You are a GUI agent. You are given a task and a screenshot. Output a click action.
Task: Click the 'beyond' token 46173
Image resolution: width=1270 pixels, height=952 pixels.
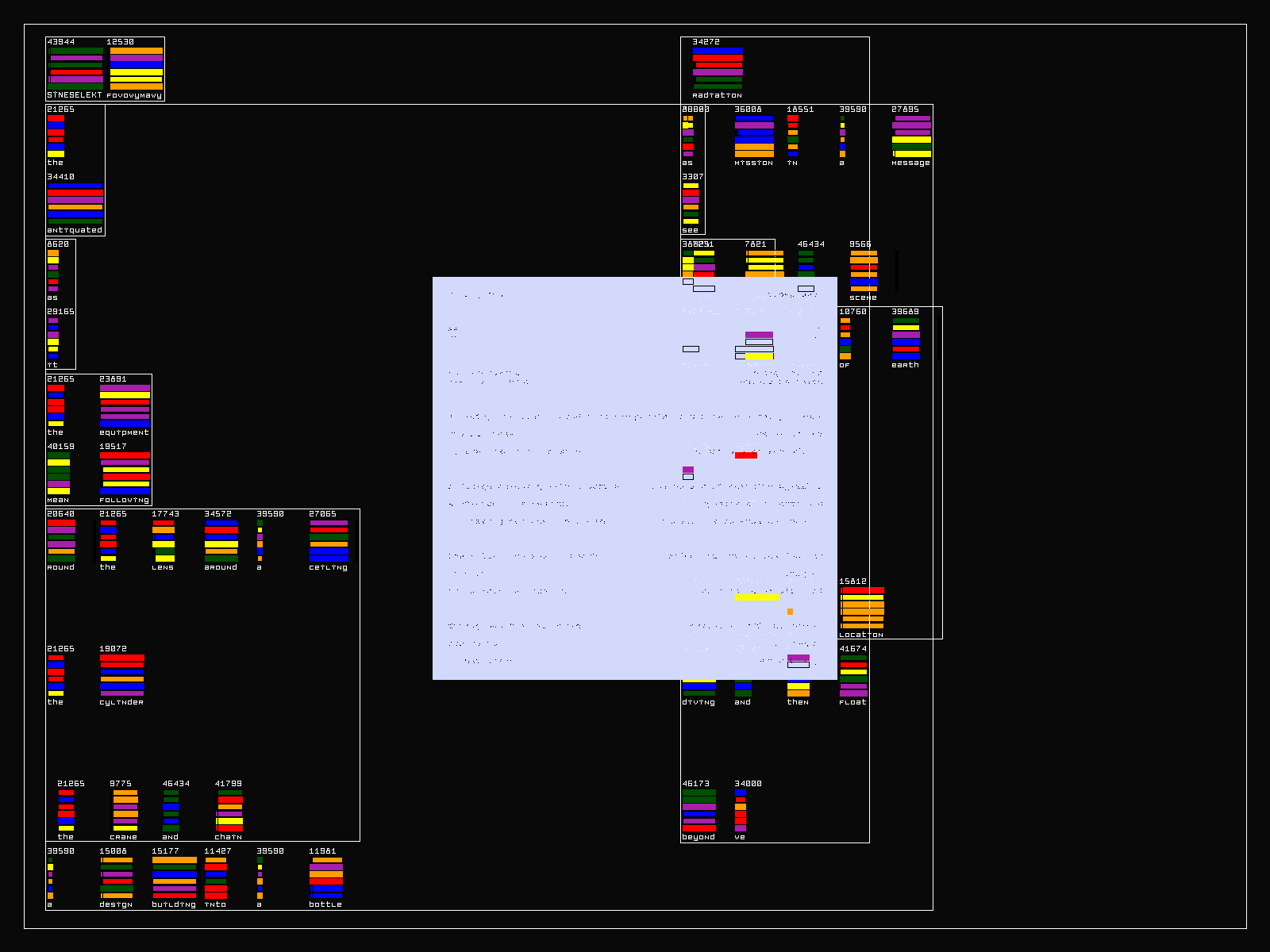[x=699, y=810]
